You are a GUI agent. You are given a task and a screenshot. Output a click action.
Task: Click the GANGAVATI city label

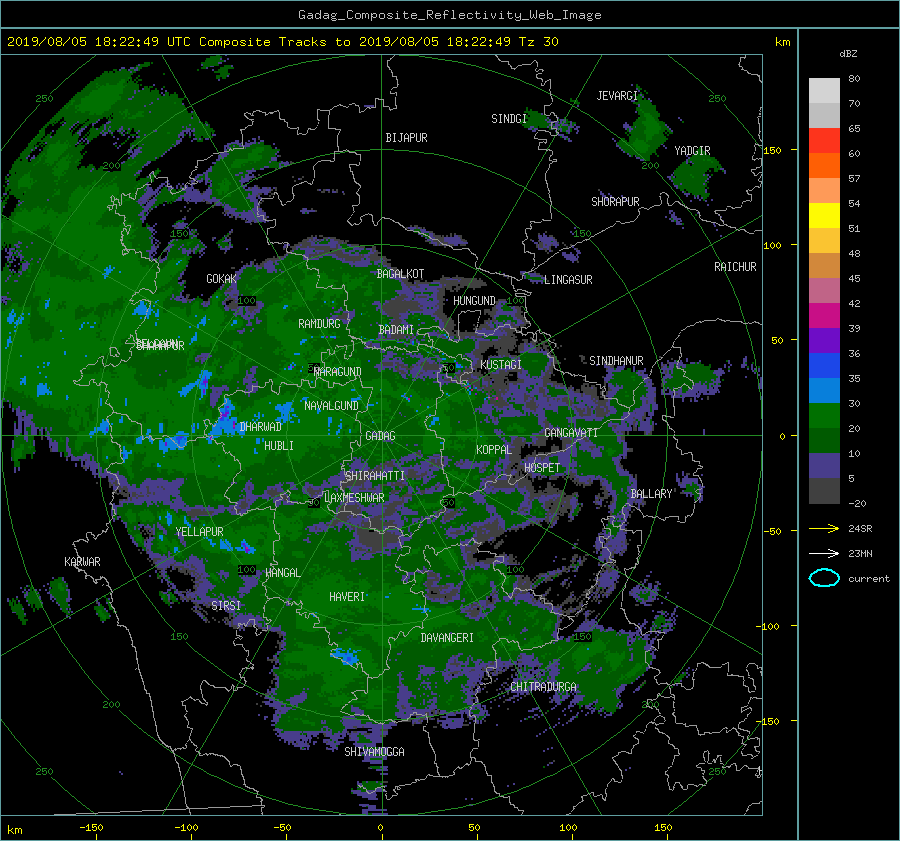(571, 433)
